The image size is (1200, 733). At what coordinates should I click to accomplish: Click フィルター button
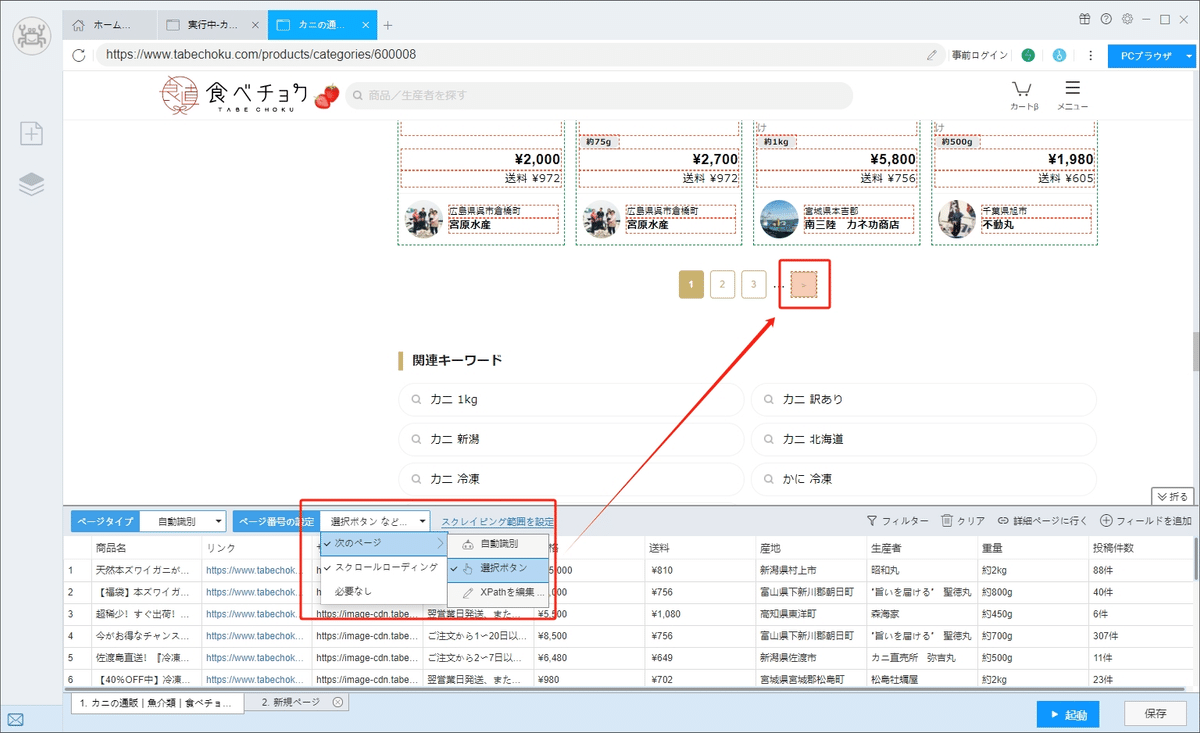(x=897, y=521)
